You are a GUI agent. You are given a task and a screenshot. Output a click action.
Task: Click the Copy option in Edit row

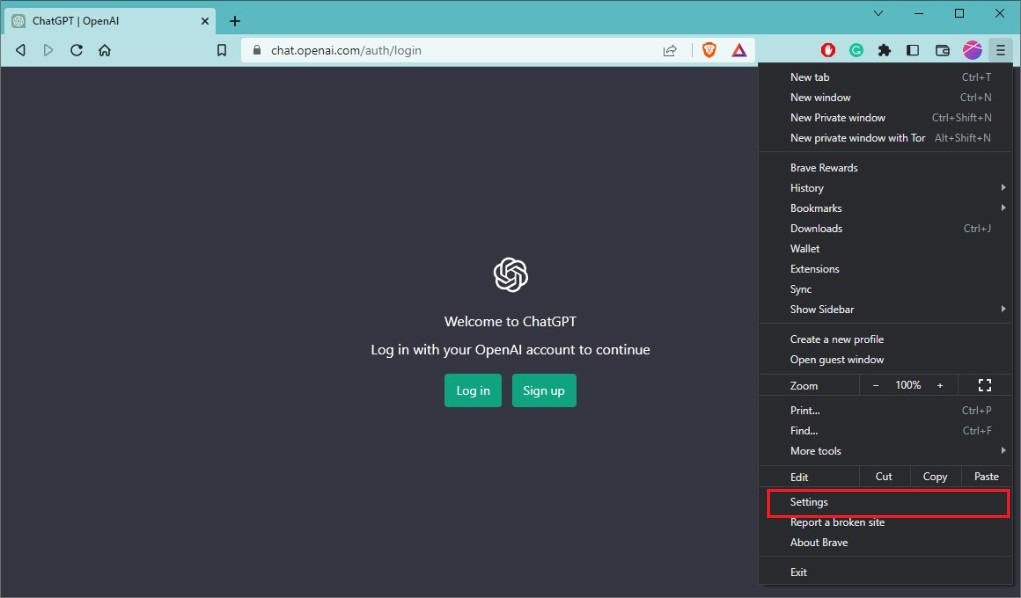(x=934, y=476)
